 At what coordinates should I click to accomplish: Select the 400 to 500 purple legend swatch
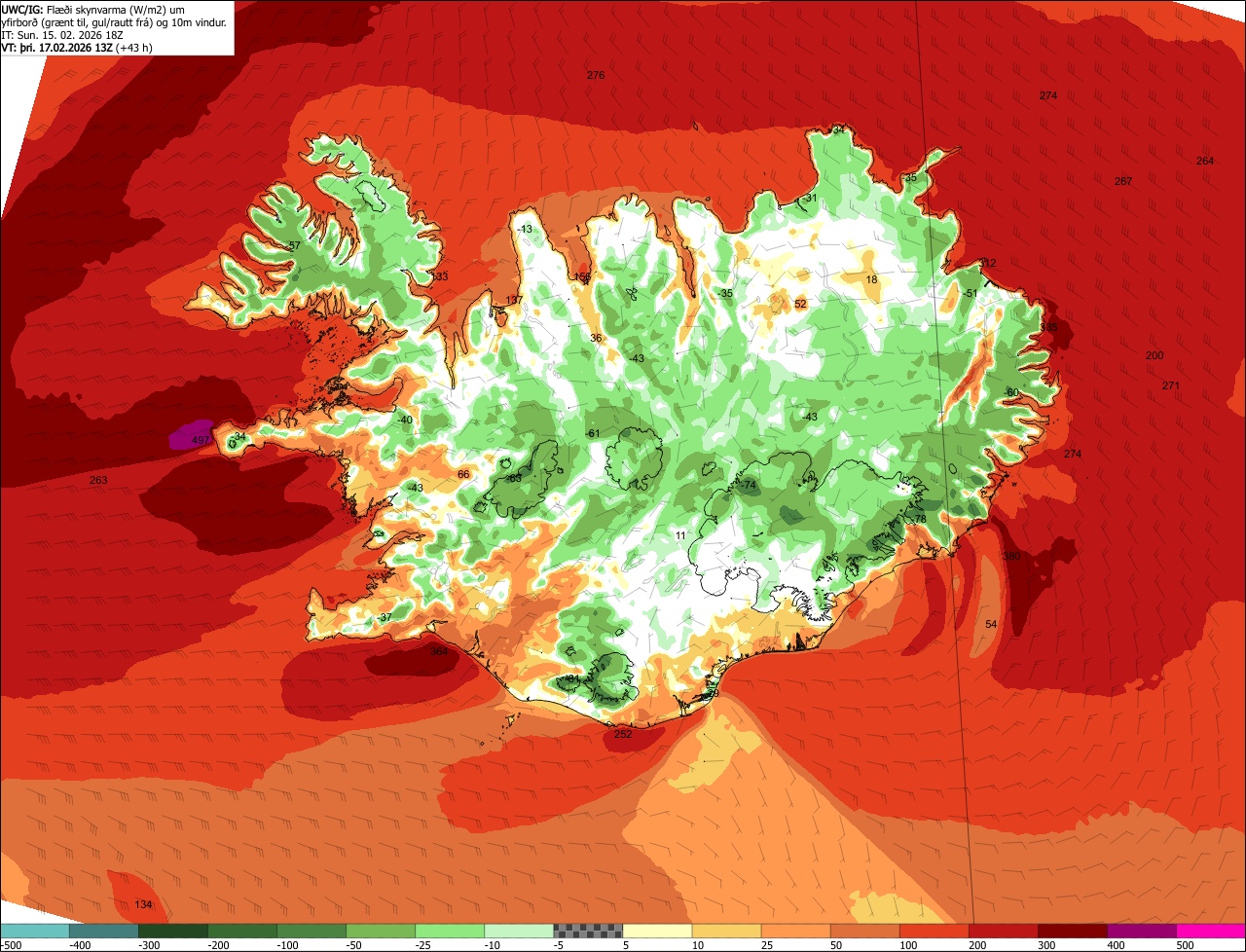[1141, 931]
